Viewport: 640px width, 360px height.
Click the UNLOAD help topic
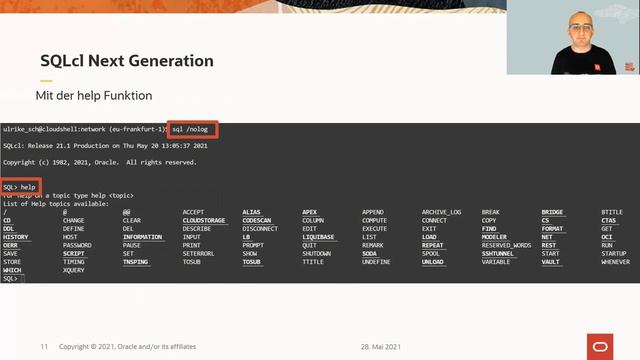point(433,262)
